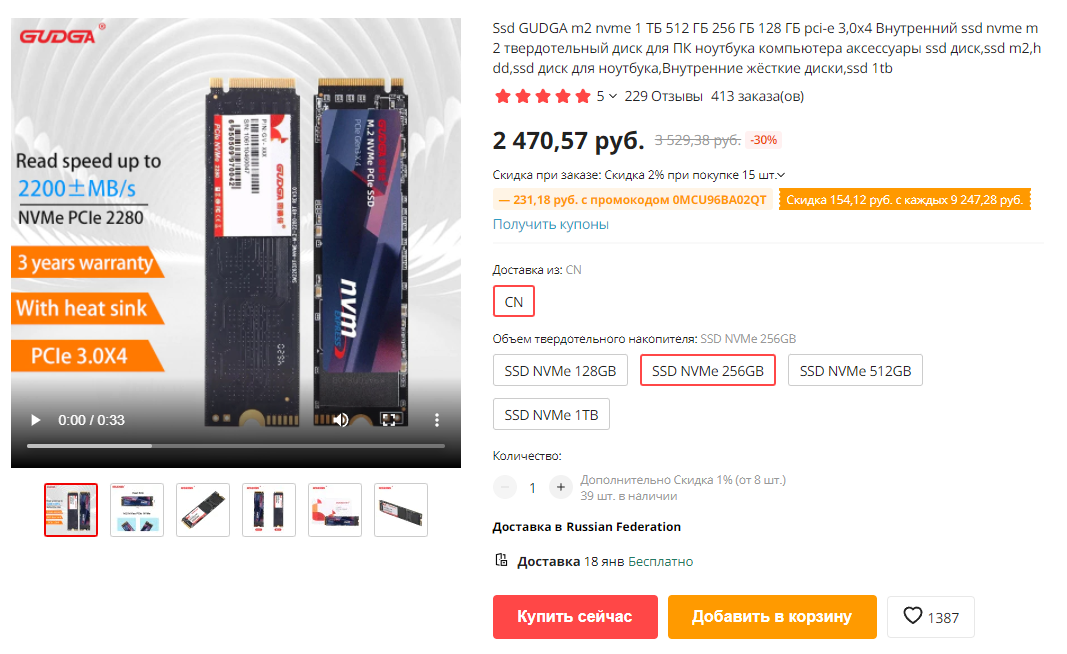Open the Получить купоны link
Viewport: 1067px width, 654px height.
551,224
